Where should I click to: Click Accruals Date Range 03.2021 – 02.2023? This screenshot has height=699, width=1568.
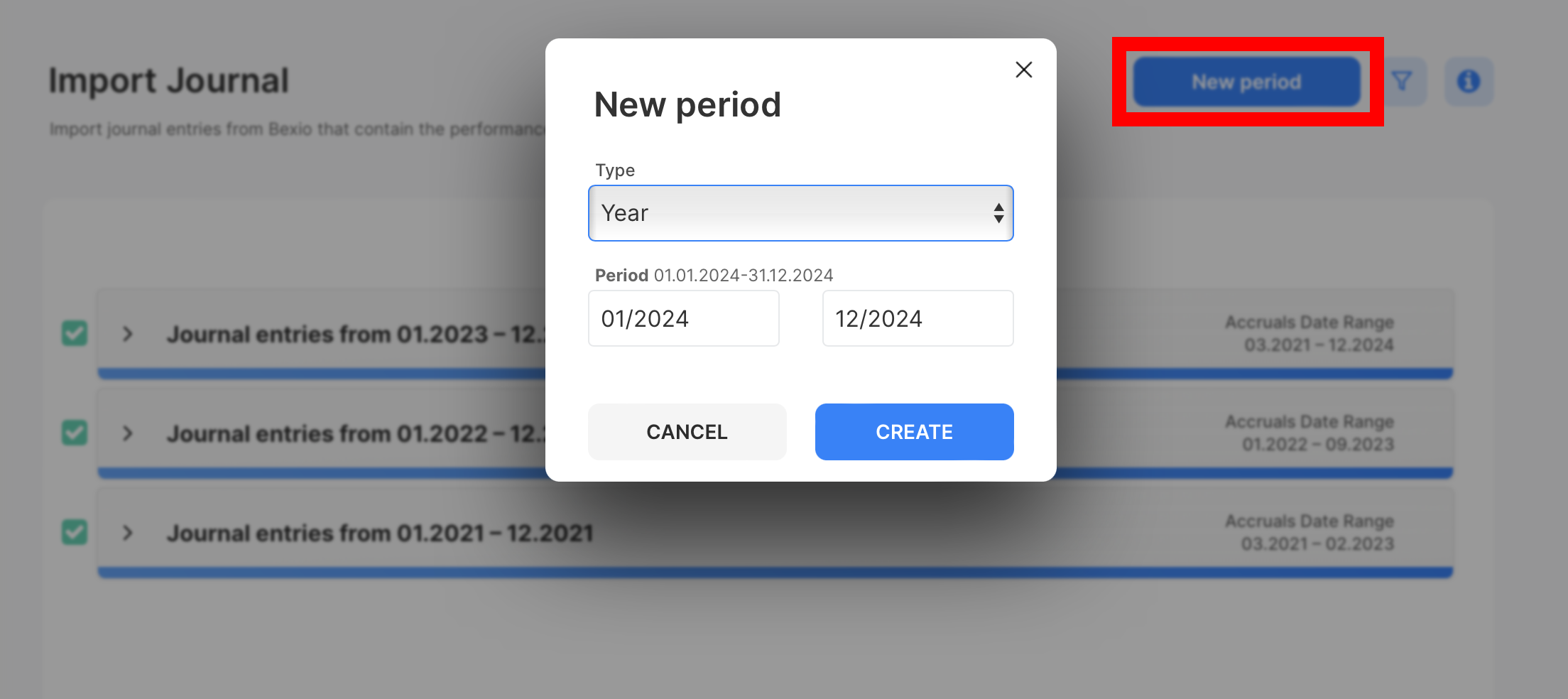pos(1310,533)
